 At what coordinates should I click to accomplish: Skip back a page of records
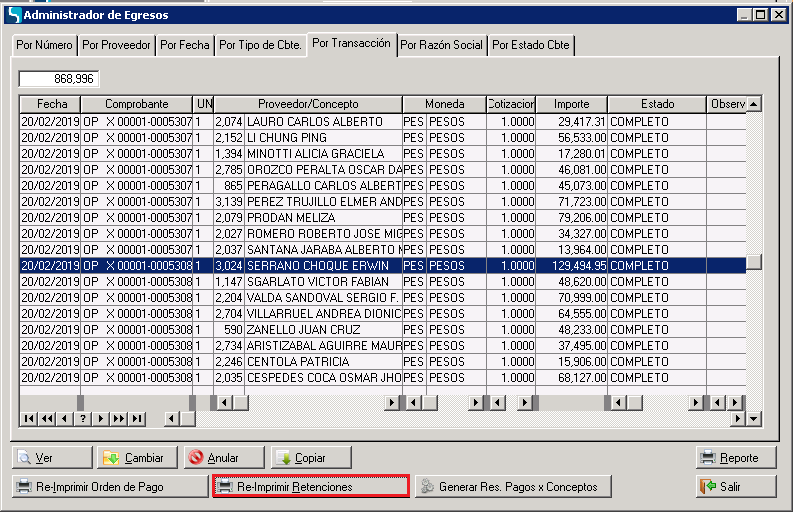(46, 418)
